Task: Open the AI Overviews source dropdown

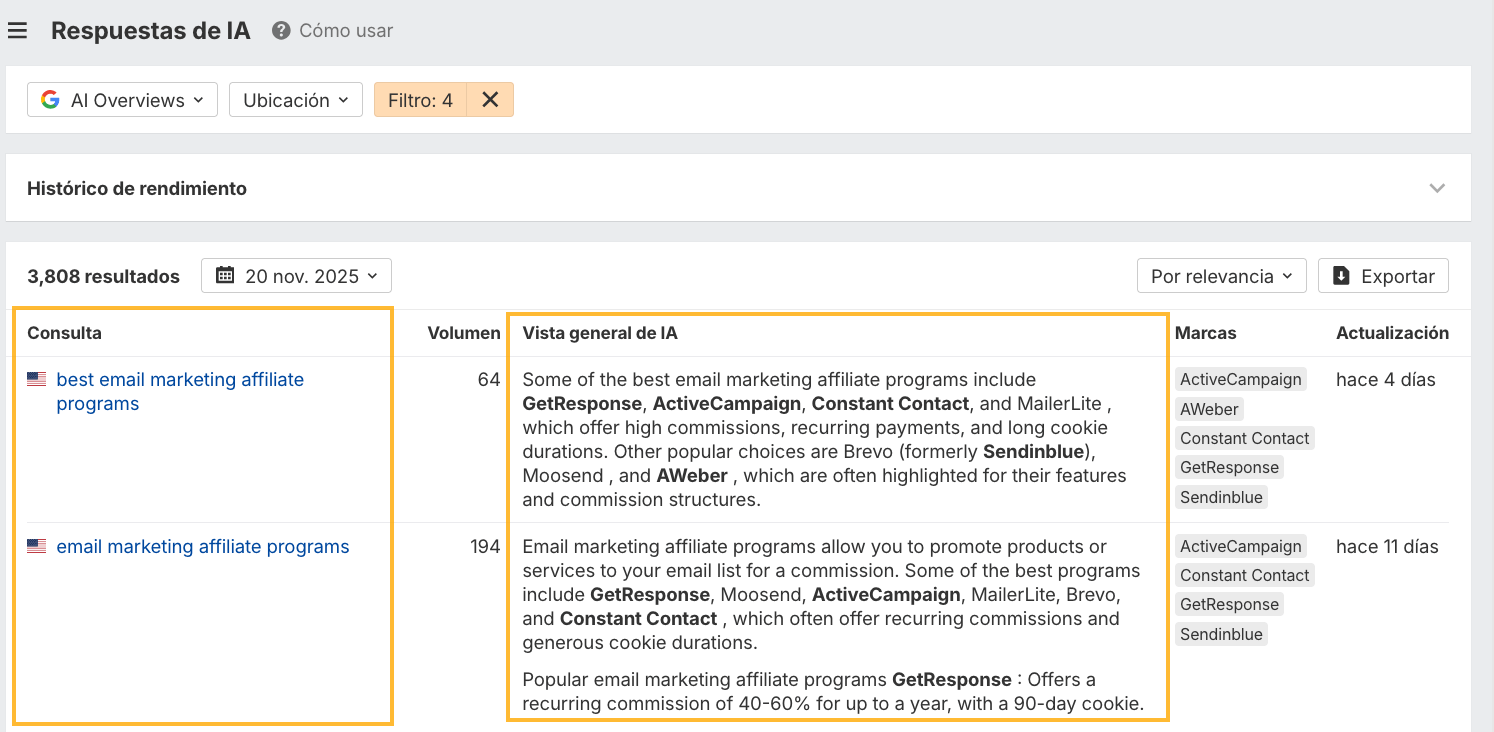Action: 121,99
